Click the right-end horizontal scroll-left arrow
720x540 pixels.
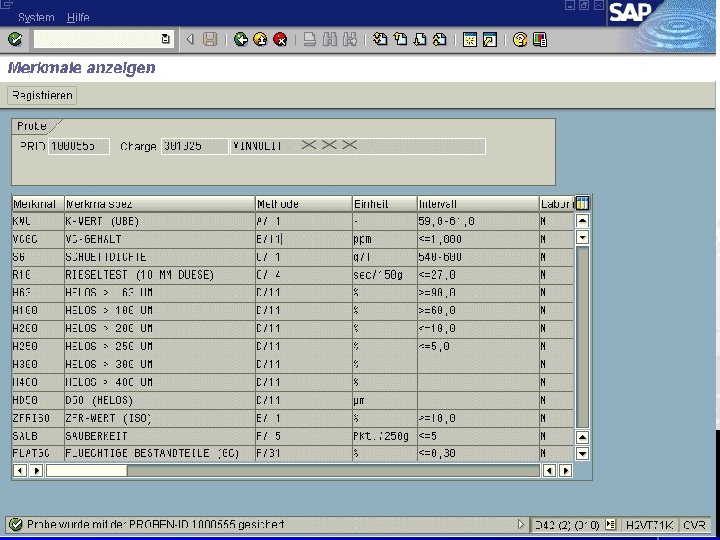coord(549,471)
